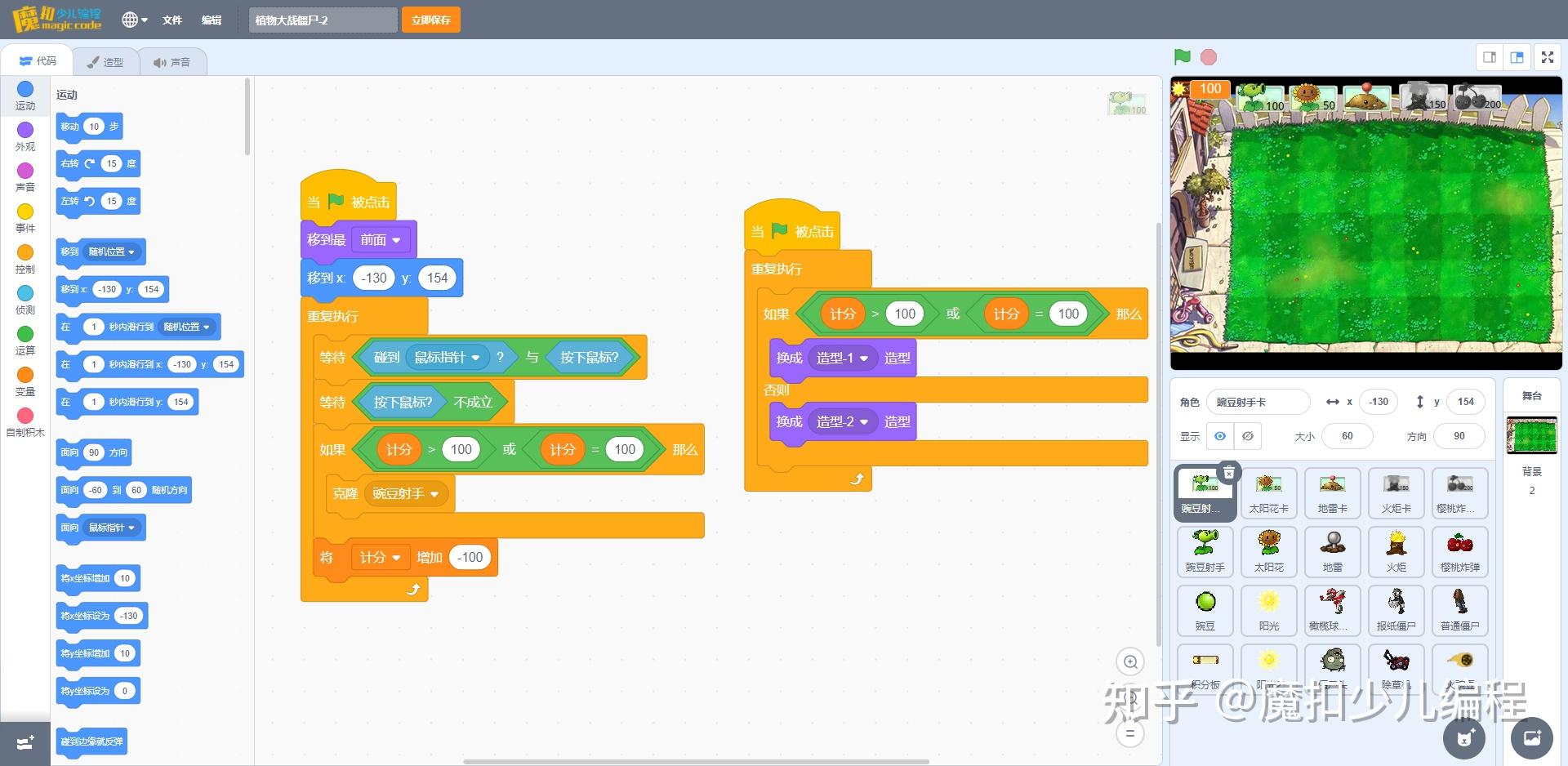Click the add backdrop button

click(x=1532, y=738)
